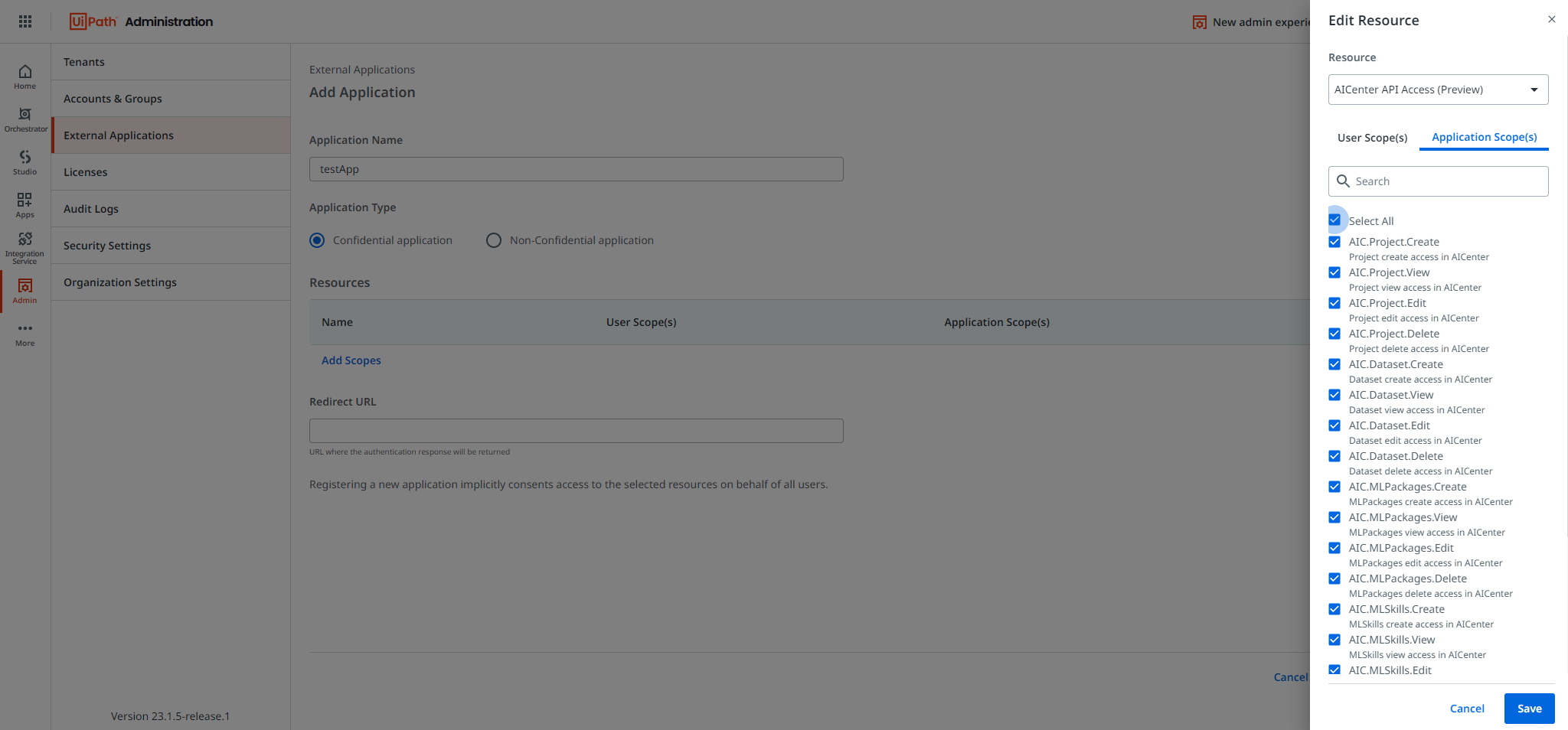Open Accounts & Groups page
This screenshot has width=1568, height=730.
pos(171,99)
